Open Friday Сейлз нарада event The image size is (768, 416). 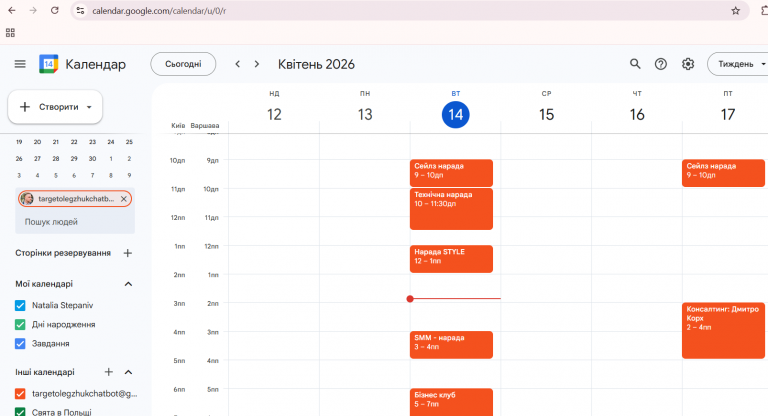coord(723,173)
